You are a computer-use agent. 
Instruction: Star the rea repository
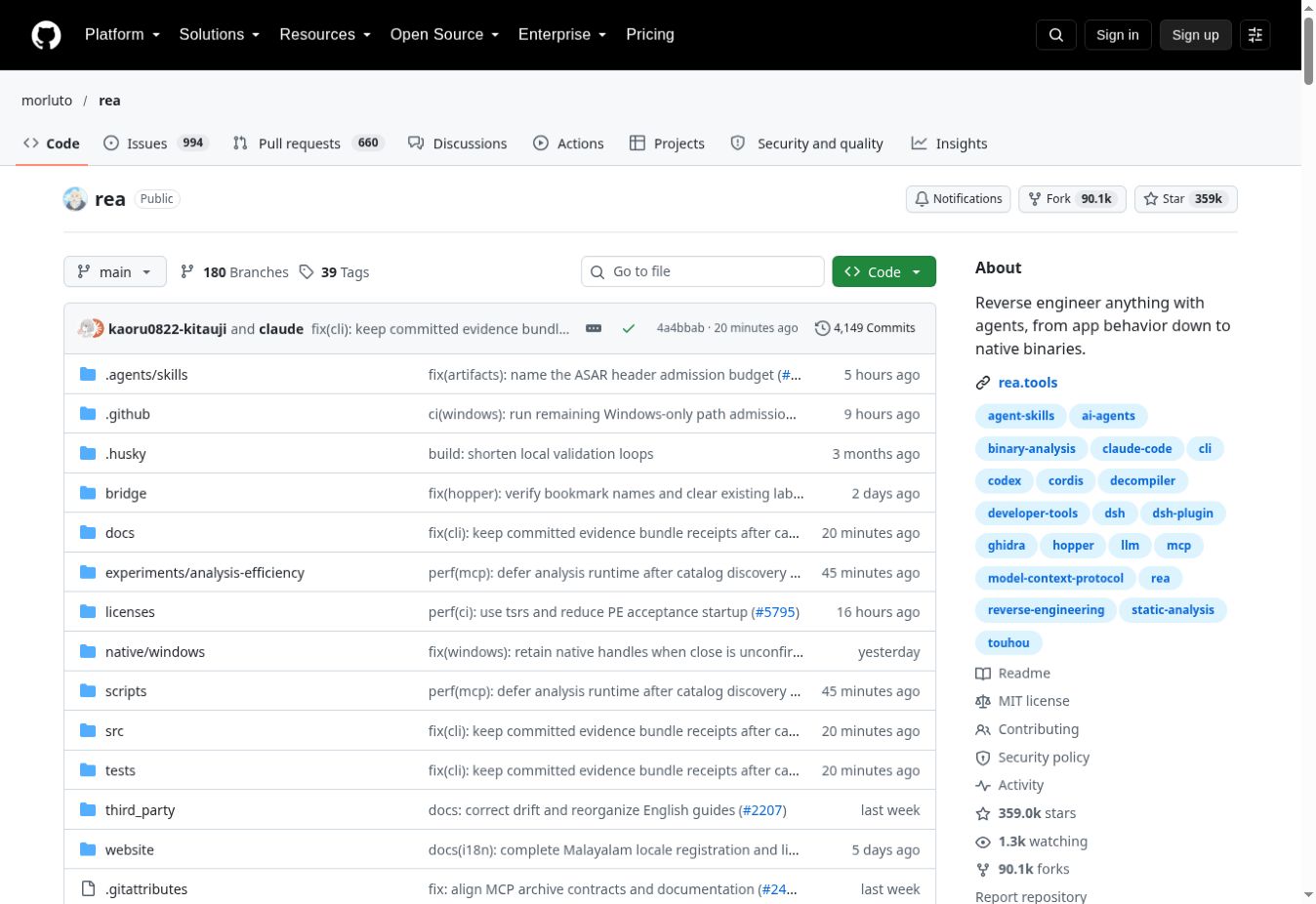coord(1186,199)
